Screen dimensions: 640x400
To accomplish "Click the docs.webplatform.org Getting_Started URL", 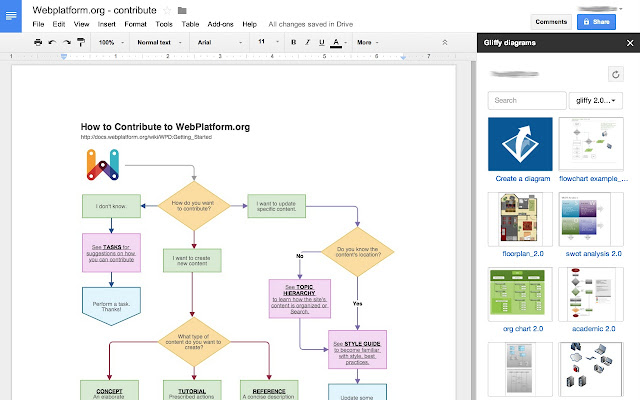I will [x=146, y=137].
